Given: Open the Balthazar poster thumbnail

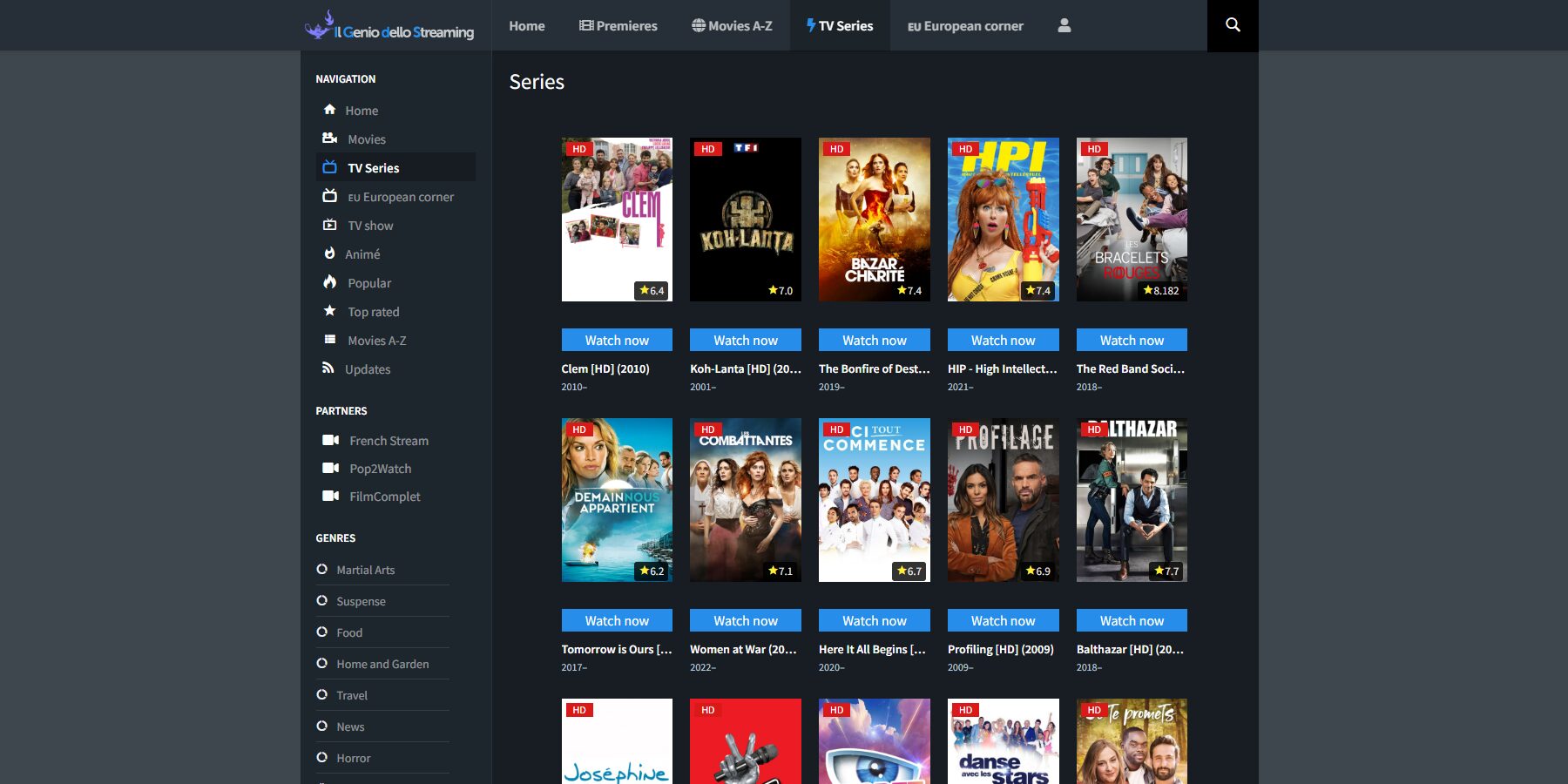Looking at the screenshot, I should point(1132,500).
